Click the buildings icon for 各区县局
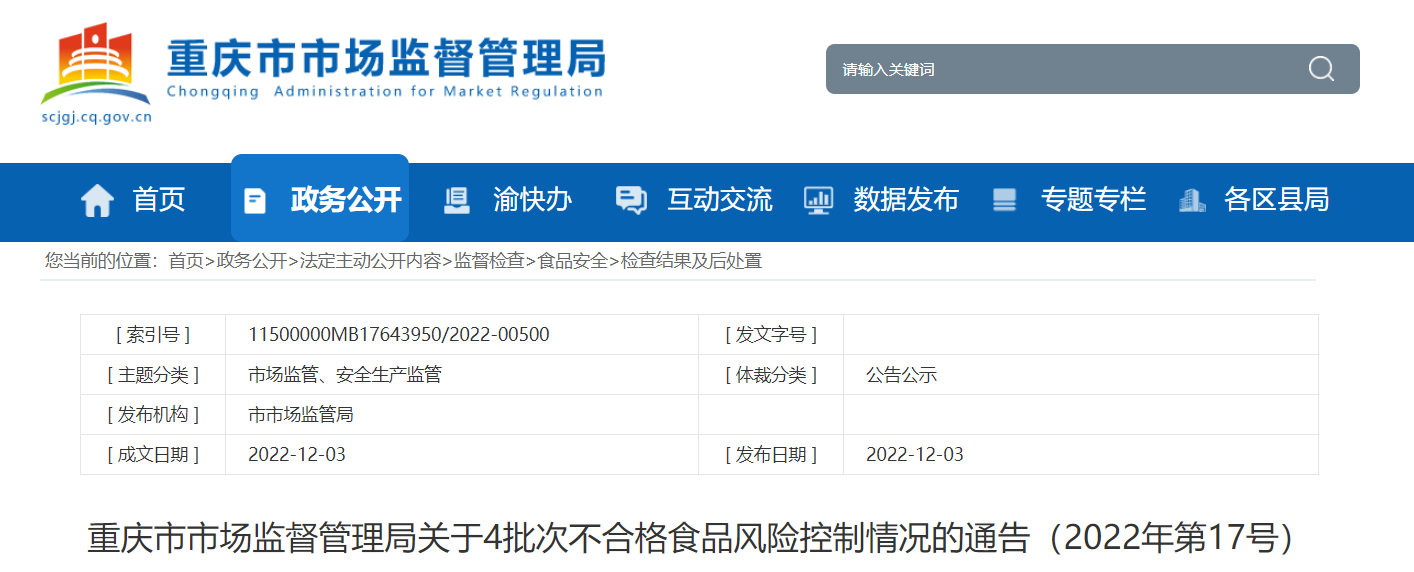1414x572 pixels. coord(1192,200)
